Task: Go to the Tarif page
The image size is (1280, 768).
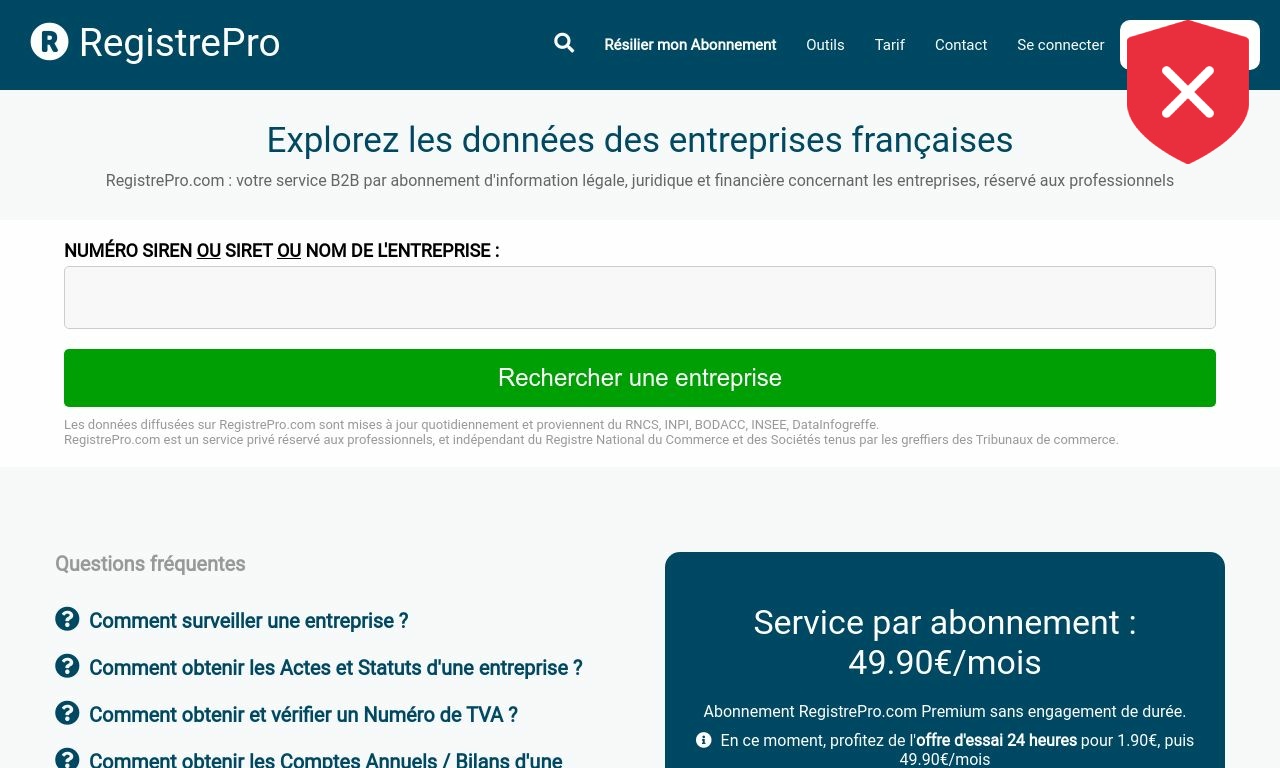Action: 890,45
